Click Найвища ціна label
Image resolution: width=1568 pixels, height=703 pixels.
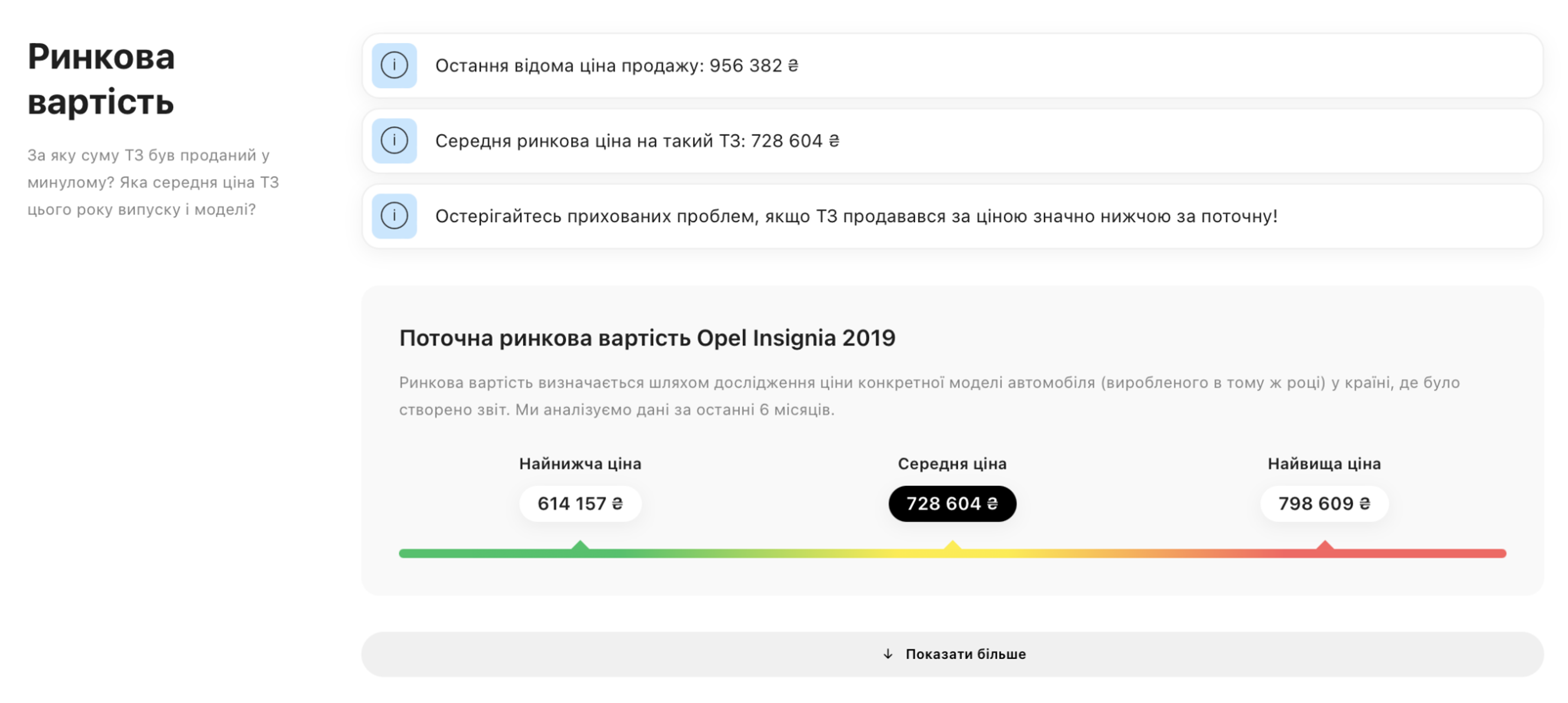point(1324,464)
